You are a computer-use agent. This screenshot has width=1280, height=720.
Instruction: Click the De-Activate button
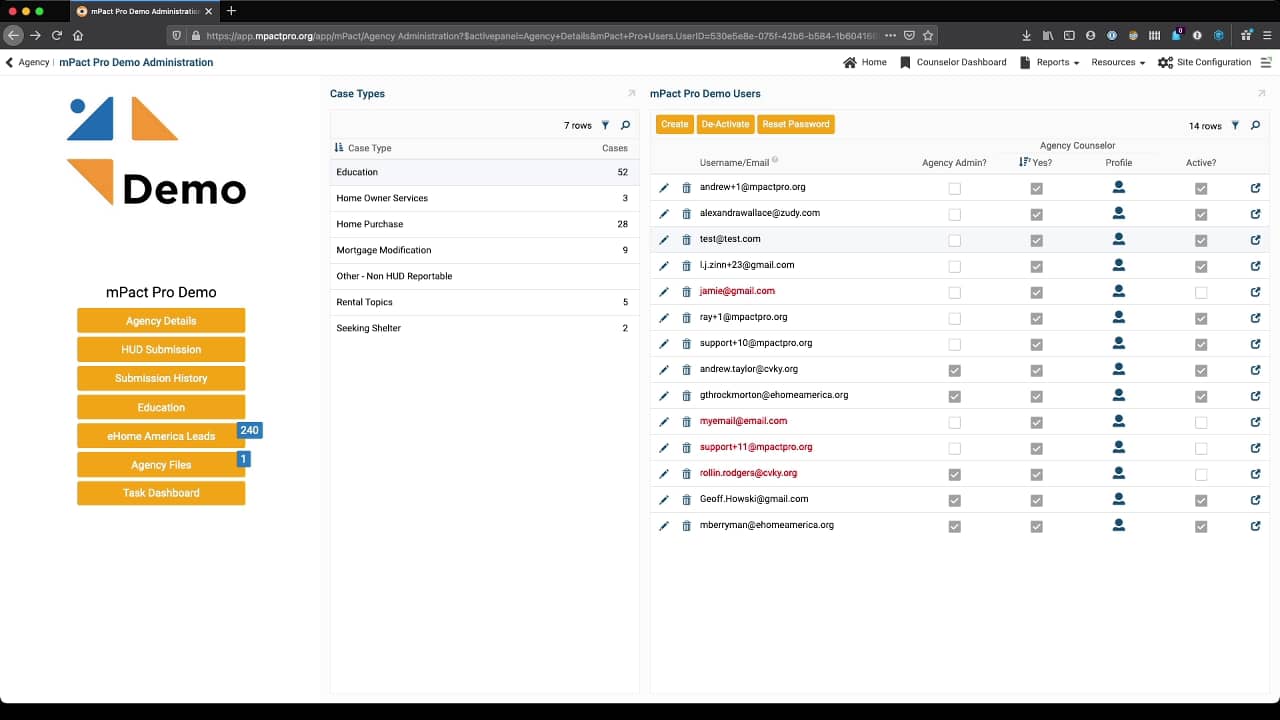click(x=725, y=124)
